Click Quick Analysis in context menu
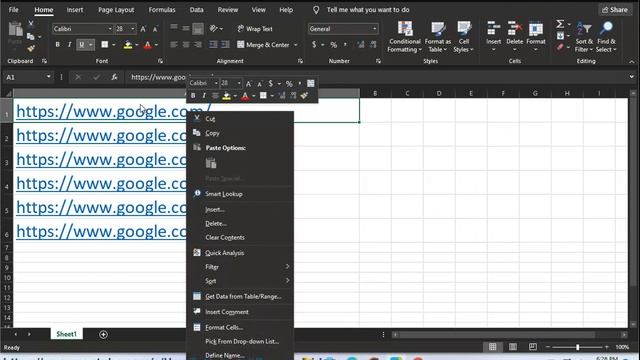Image resolution: width=640 pixels, height=360 pixels. 224,253
